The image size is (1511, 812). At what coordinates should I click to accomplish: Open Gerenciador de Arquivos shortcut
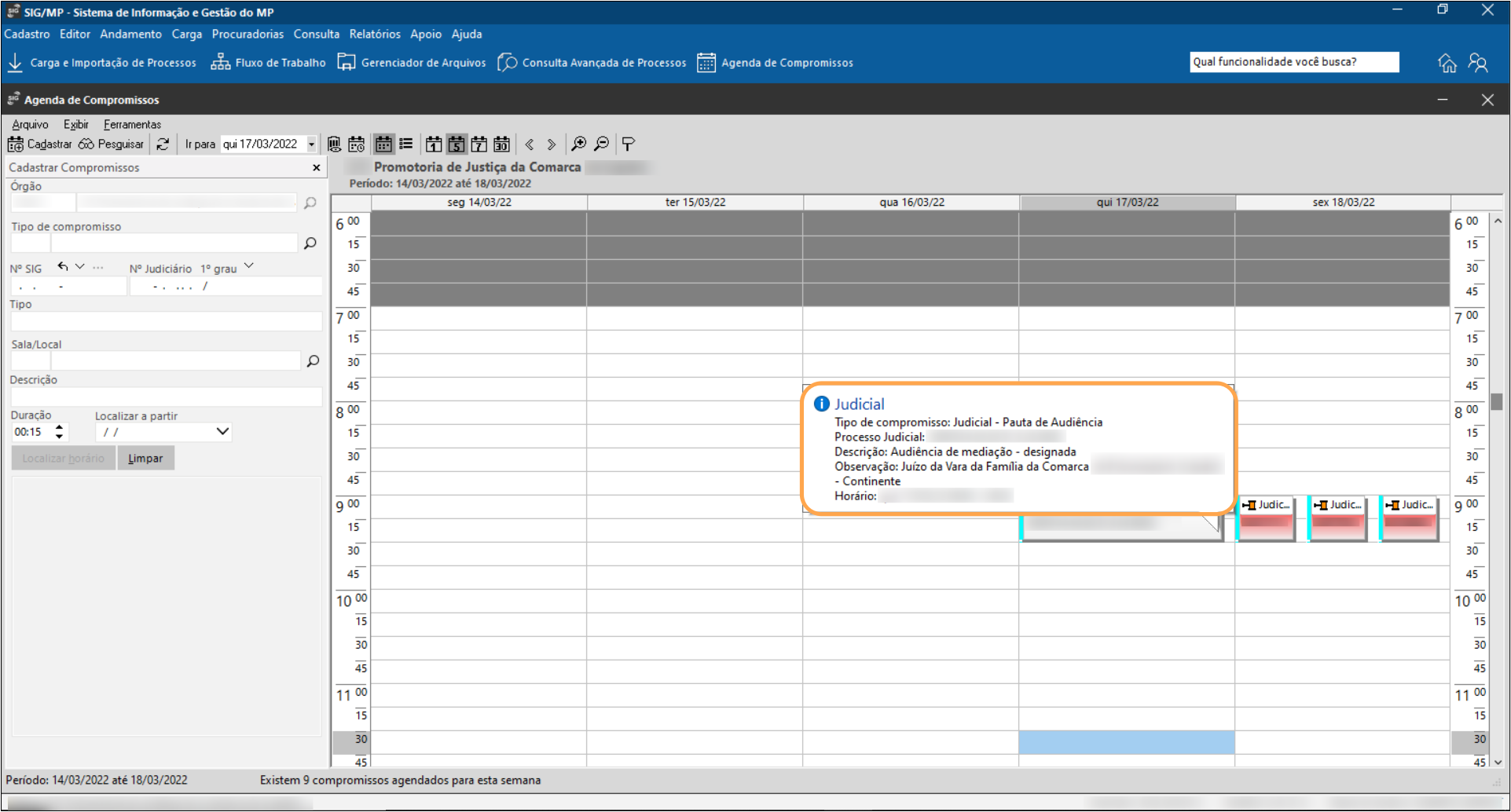pos(412,63)
